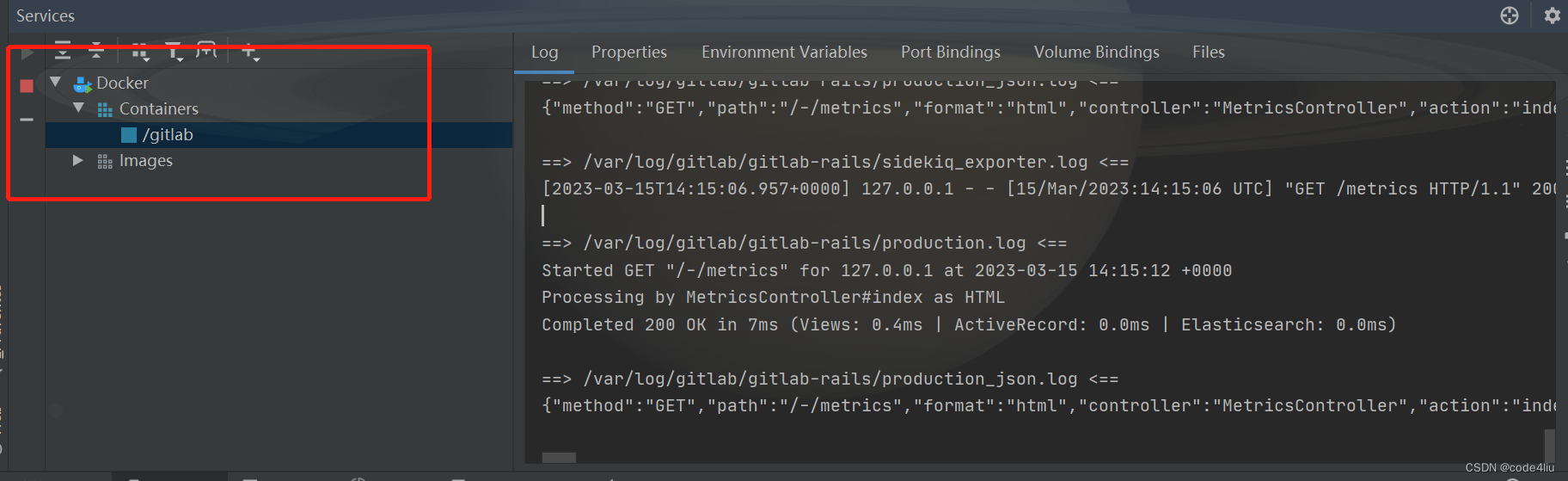Click the Expand All toolbar icon
Viewport: 1568px width, 481px height.
pos(63,52)
